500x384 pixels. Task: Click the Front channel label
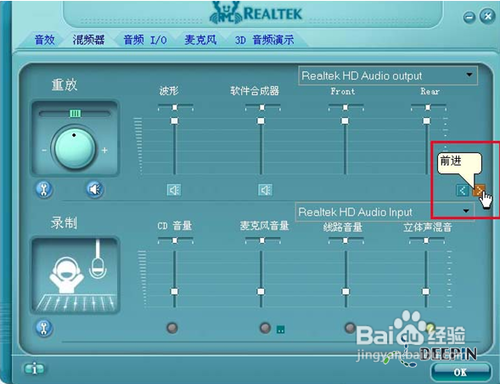pyautogui.click(x=343, y=91)
